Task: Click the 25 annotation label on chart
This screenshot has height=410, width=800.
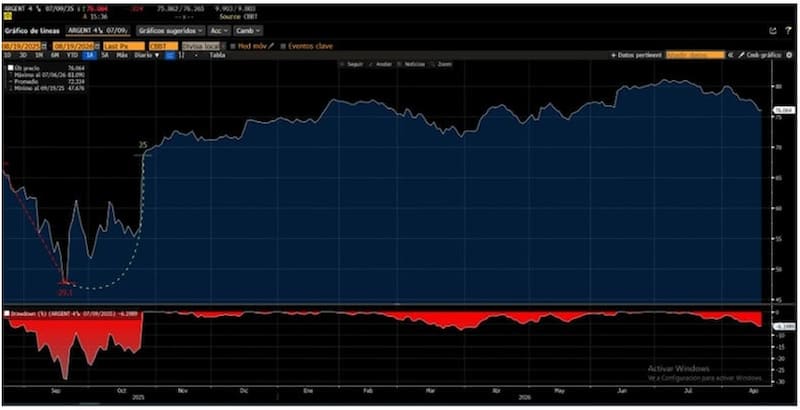Action: click(x=143, y=145)
